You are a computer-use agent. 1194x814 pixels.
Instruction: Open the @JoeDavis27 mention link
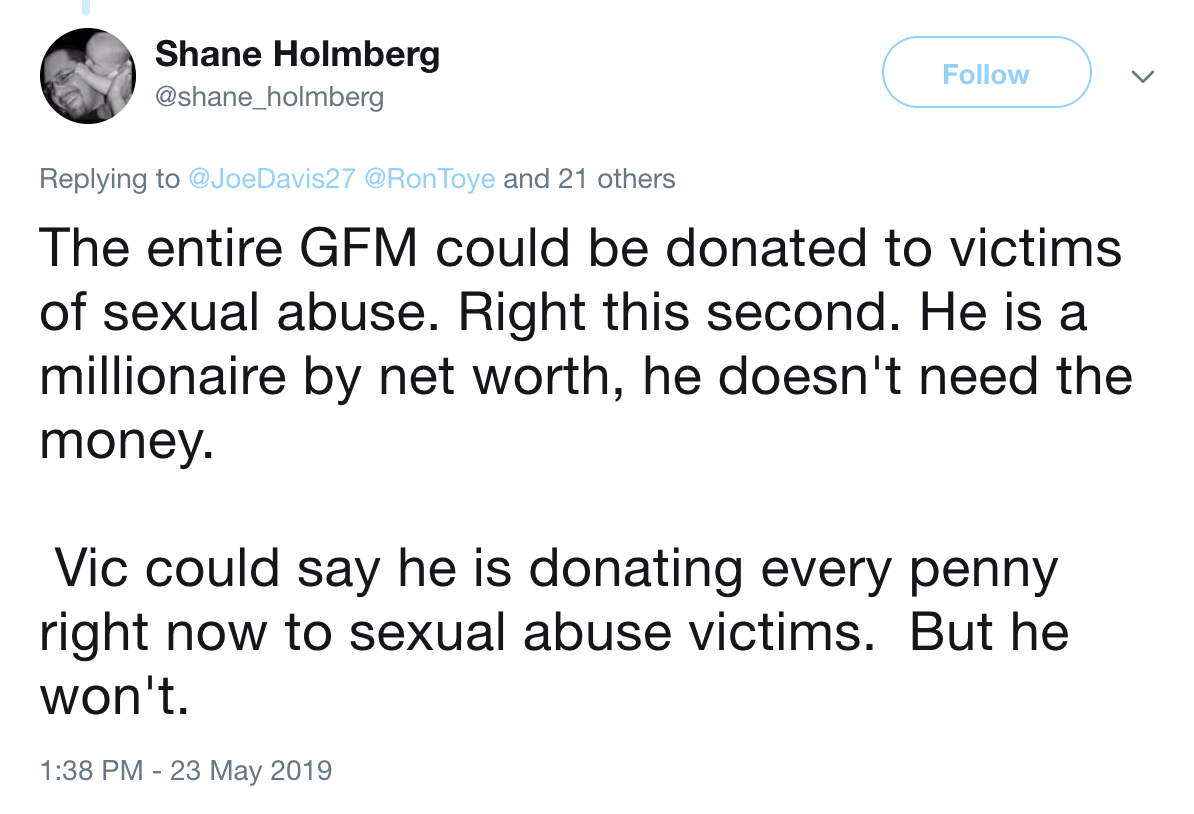pos(271,178)
